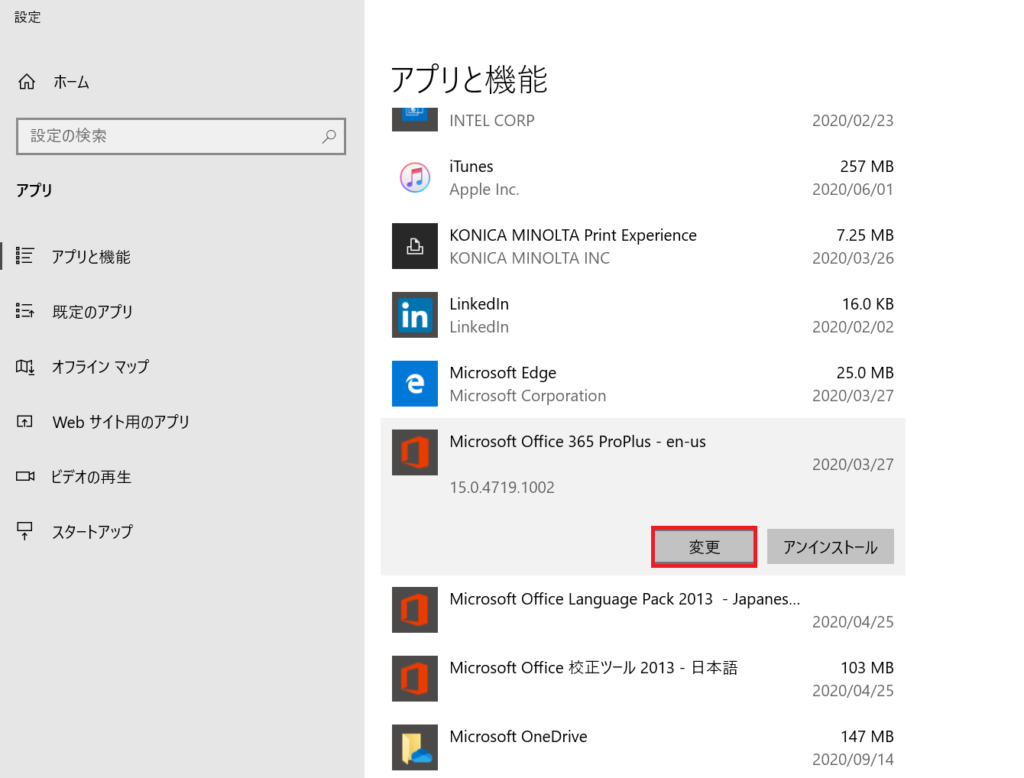Select the Microsoft Edge app name
This screenshot has height=778, width=1024.
(x=503, y=373)
